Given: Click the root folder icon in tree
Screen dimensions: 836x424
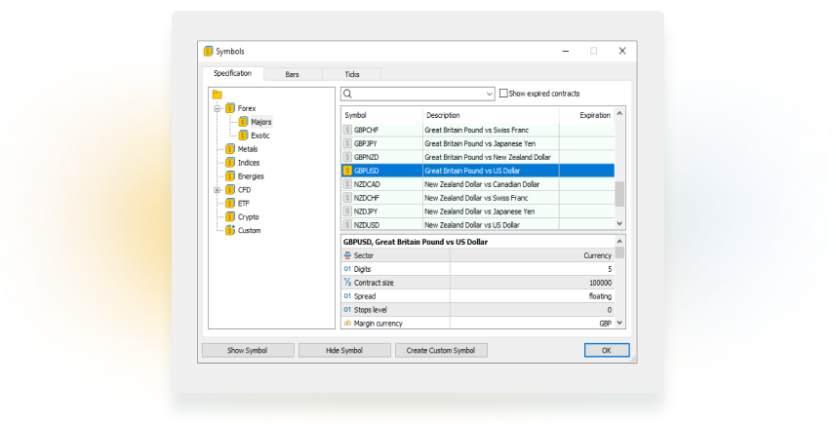Looking at the screenshot, I should [217, 94].
